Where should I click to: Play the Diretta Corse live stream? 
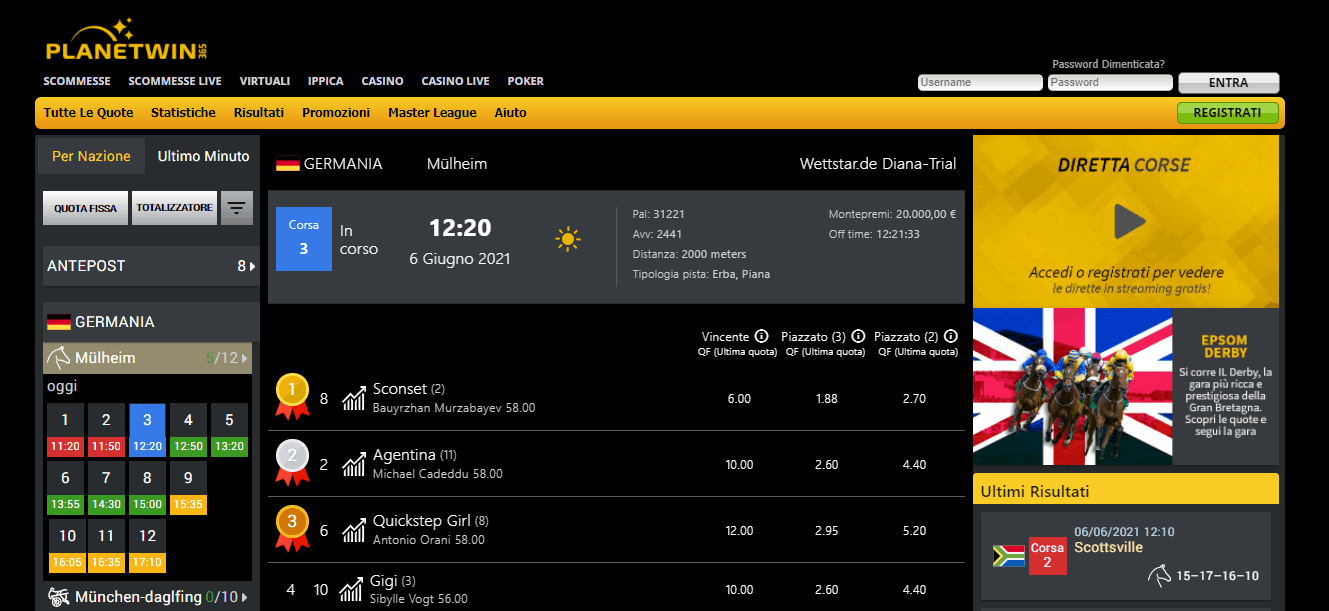click(1129, 221)
